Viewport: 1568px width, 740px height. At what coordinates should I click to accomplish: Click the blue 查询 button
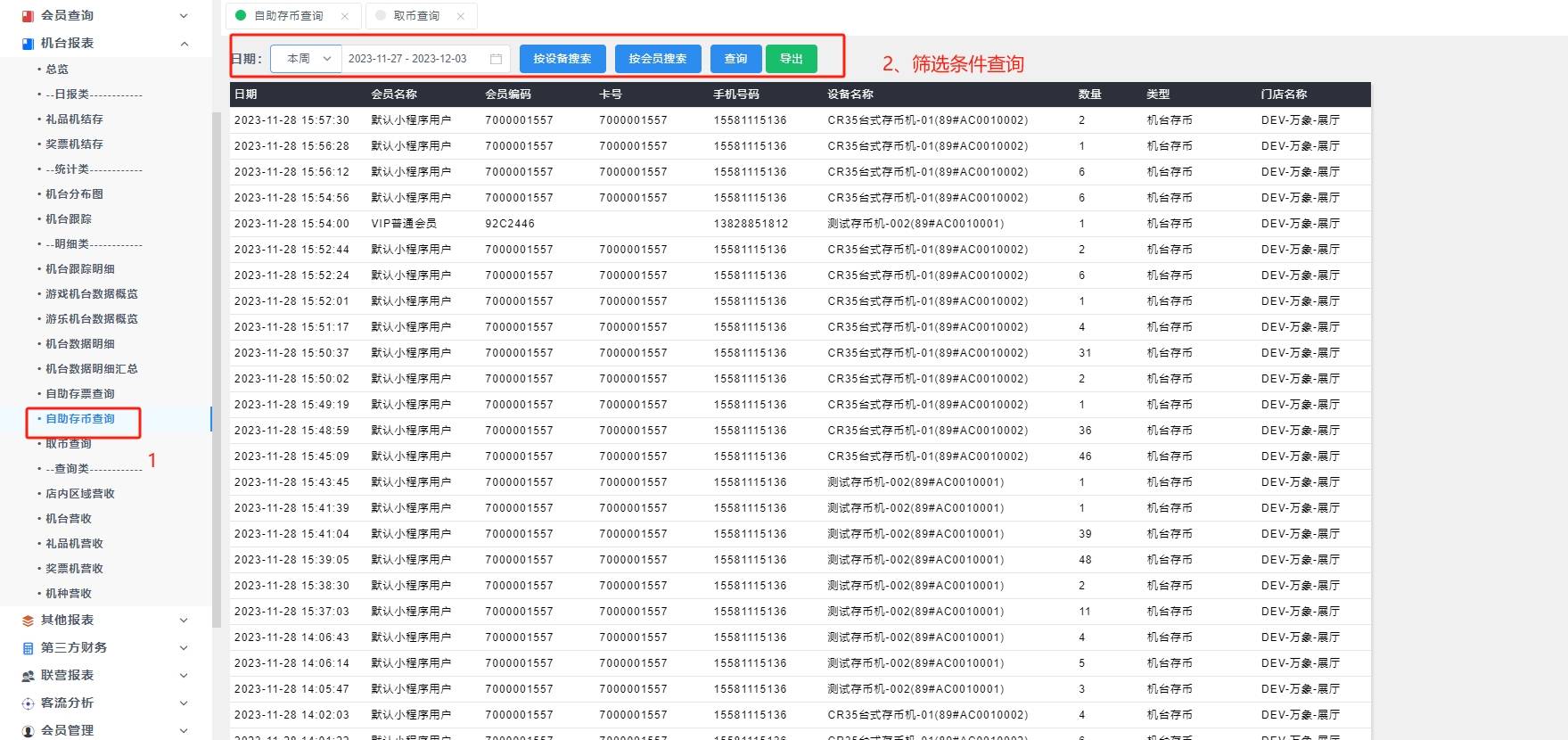tap(736, 59)
